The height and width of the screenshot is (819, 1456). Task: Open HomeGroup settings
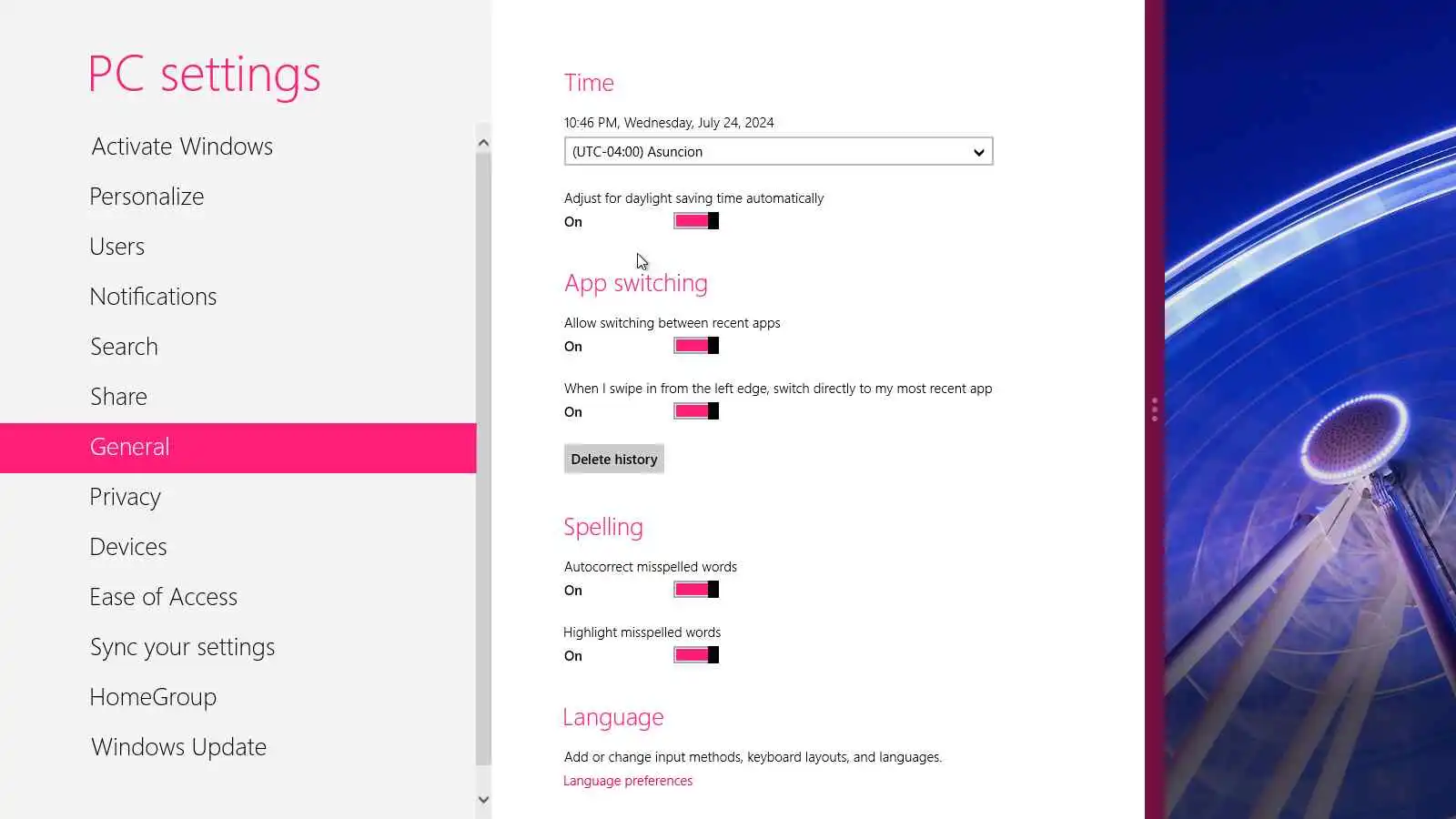238,697
